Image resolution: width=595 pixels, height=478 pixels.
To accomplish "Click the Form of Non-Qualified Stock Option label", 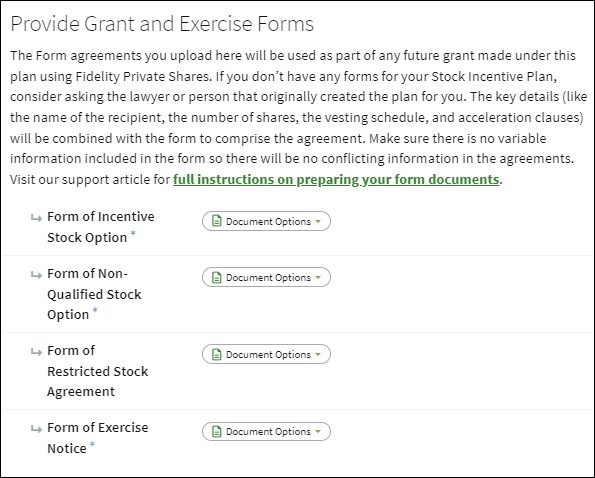I will 94,294.
